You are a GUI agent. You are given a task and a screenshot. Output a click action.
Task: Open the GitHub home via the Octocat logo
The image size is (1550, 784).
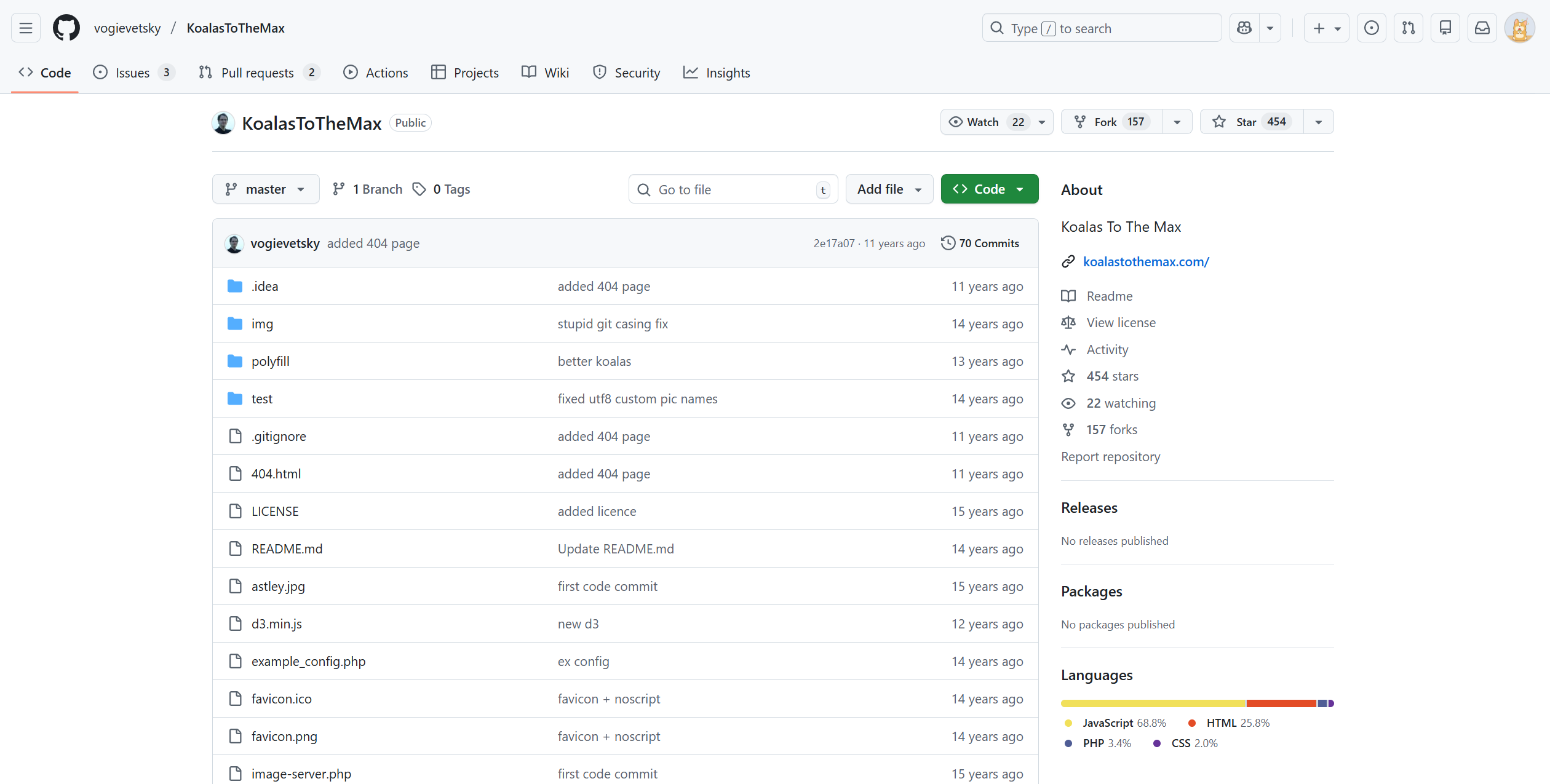click(x=66, y=27)
